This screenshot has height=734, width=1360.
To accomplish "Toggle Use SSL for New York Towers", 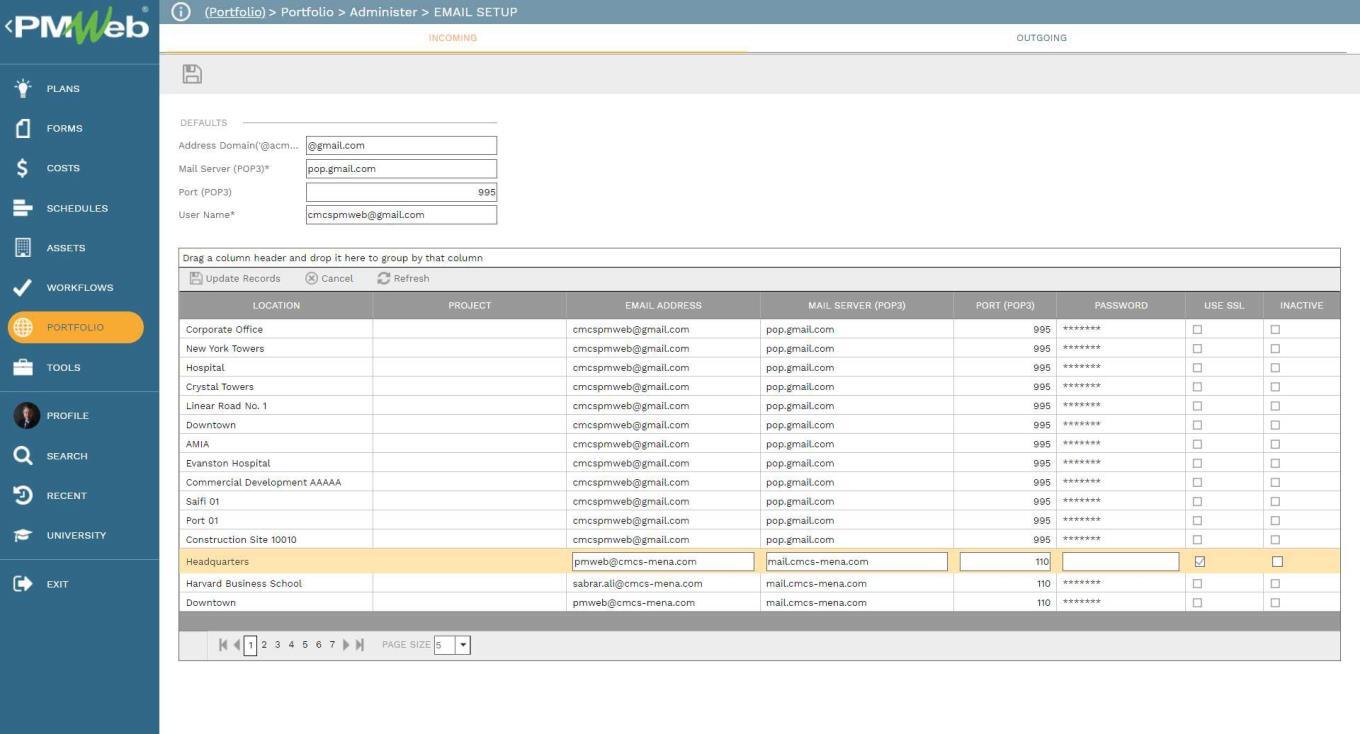I will (1198, 349).
